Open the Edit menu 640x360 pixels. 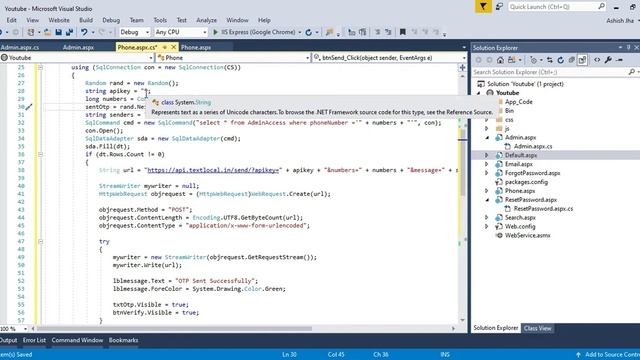tap(11, 20)
